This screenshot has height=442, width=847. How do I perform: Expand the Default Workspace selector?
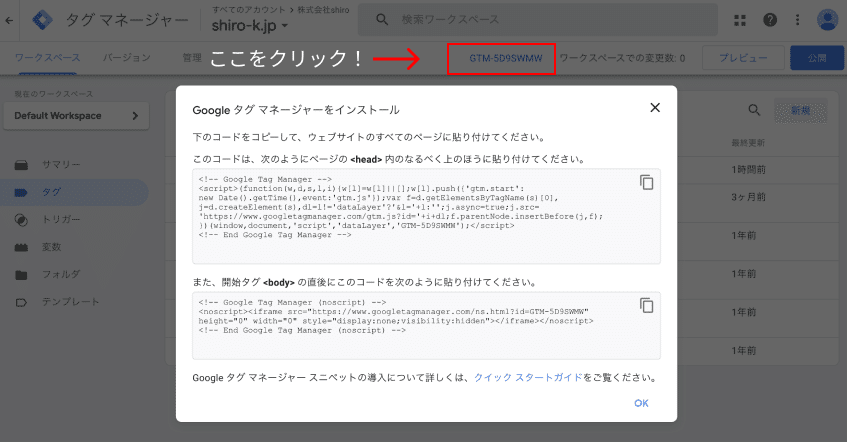(x=76, y=116)
